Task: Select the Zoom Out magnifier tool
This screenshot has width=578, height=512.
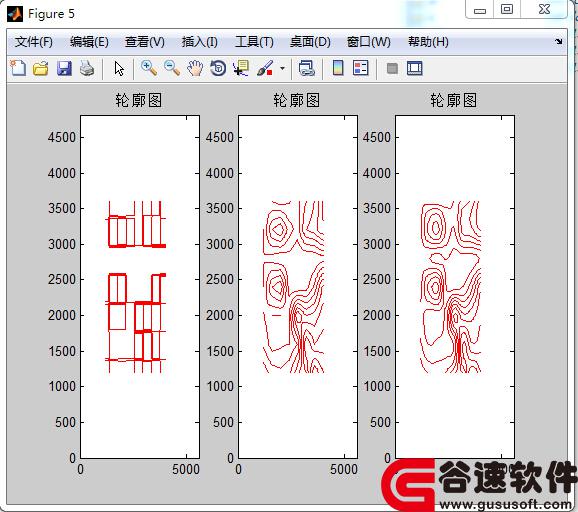Action: click(x=172, y=69)
